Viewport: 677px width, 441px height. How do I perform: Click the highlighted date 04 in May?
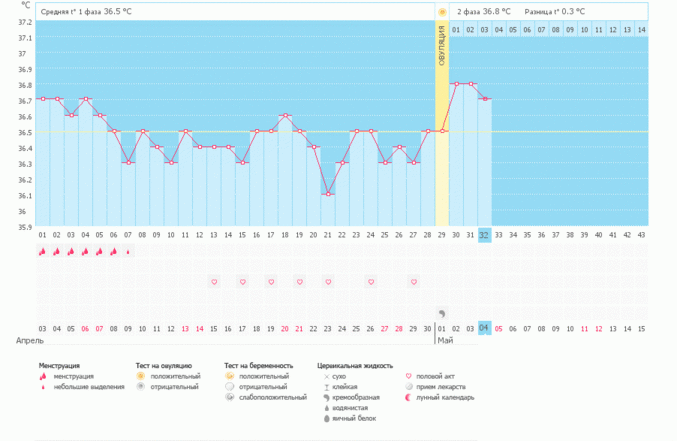tap(484, 328)
